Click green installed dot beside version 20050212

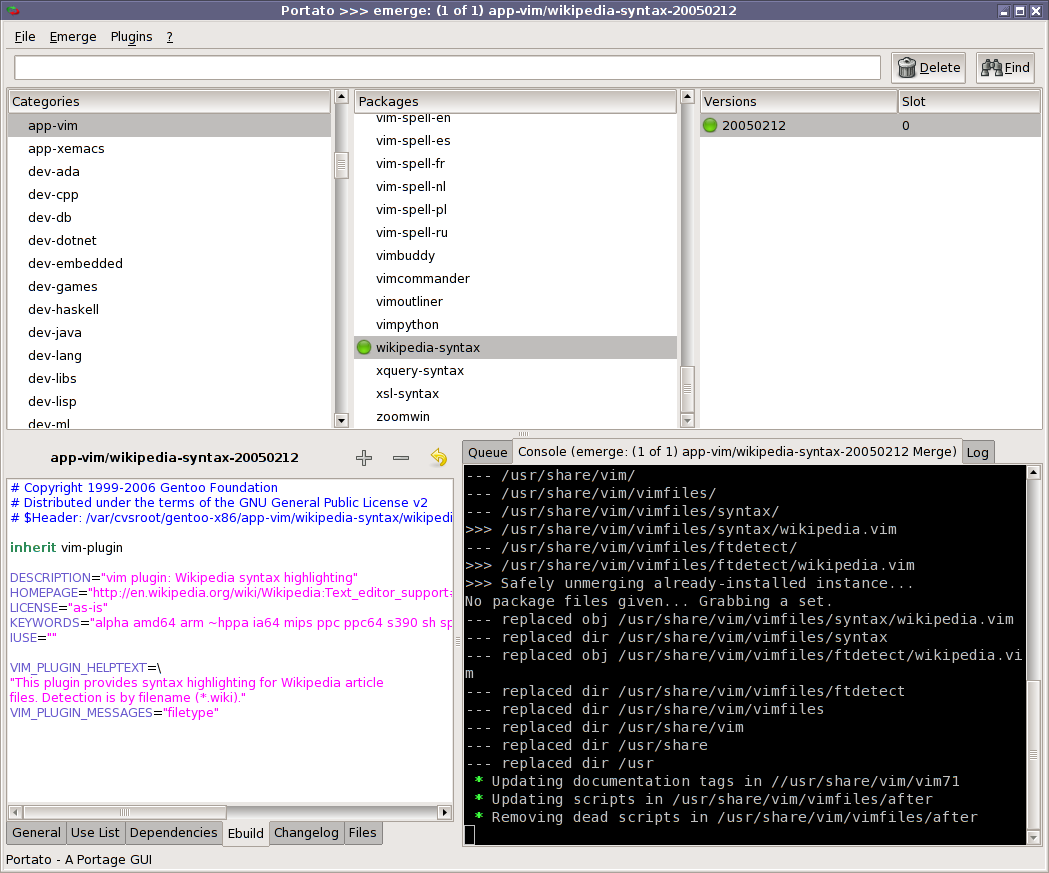click(x=710, y=125)
